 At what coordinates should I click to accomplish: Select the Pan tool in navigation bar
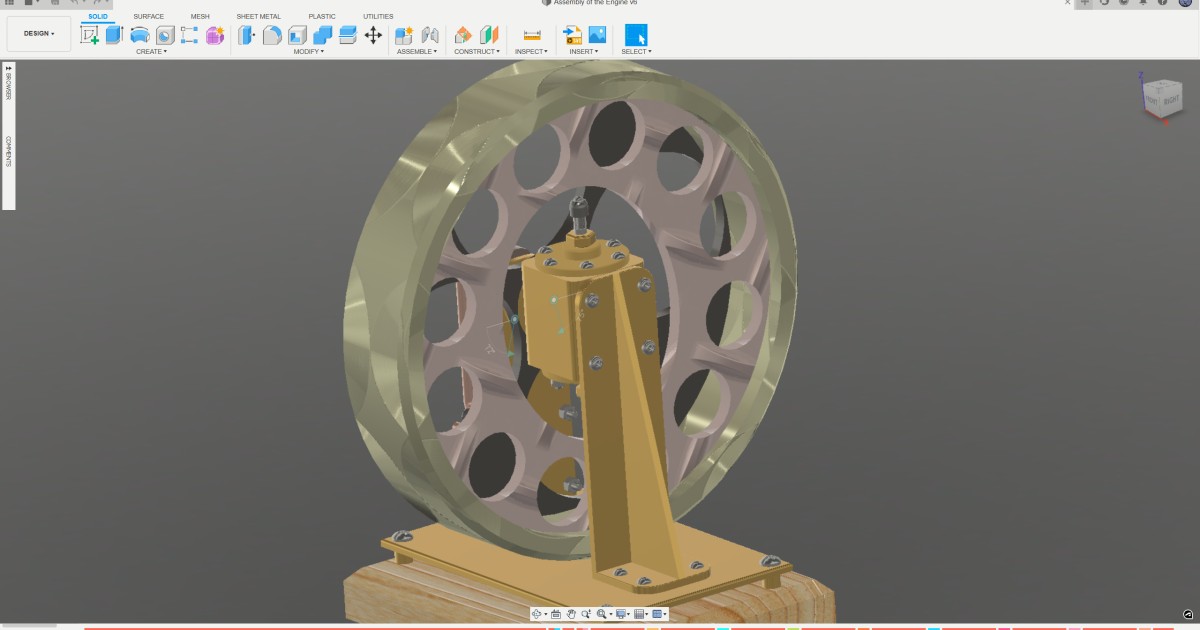point(571,614)
